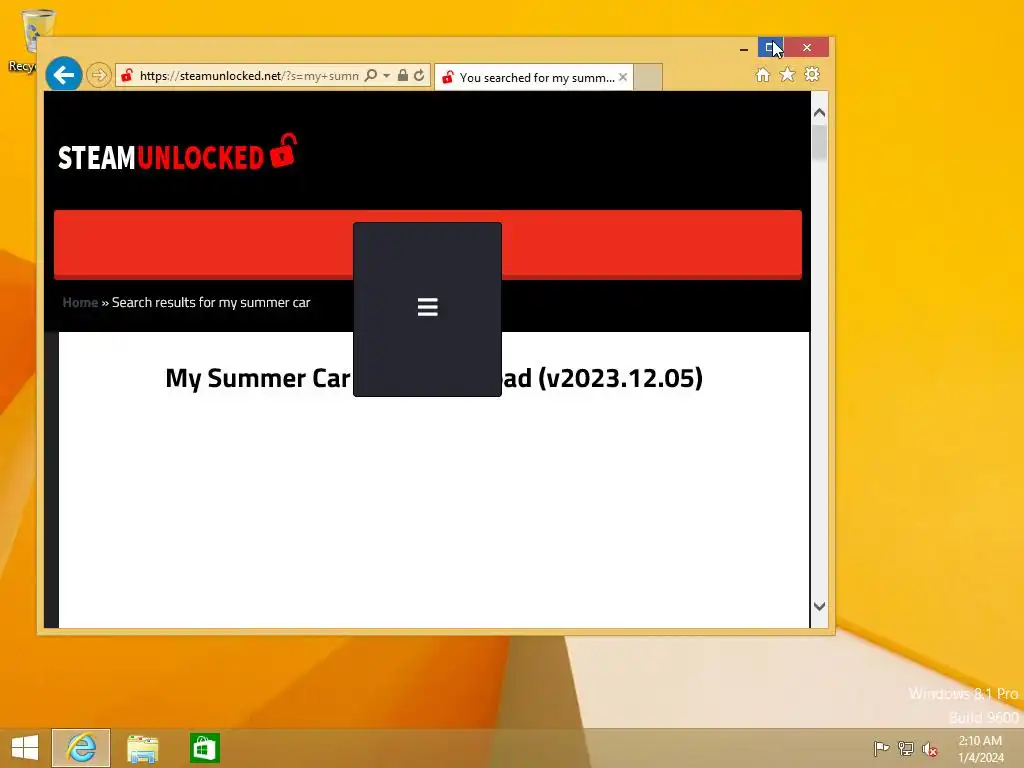Follow the Home breadcrumb link
This screenshot has width=1024, height=768.
click(x=80, y=302)
